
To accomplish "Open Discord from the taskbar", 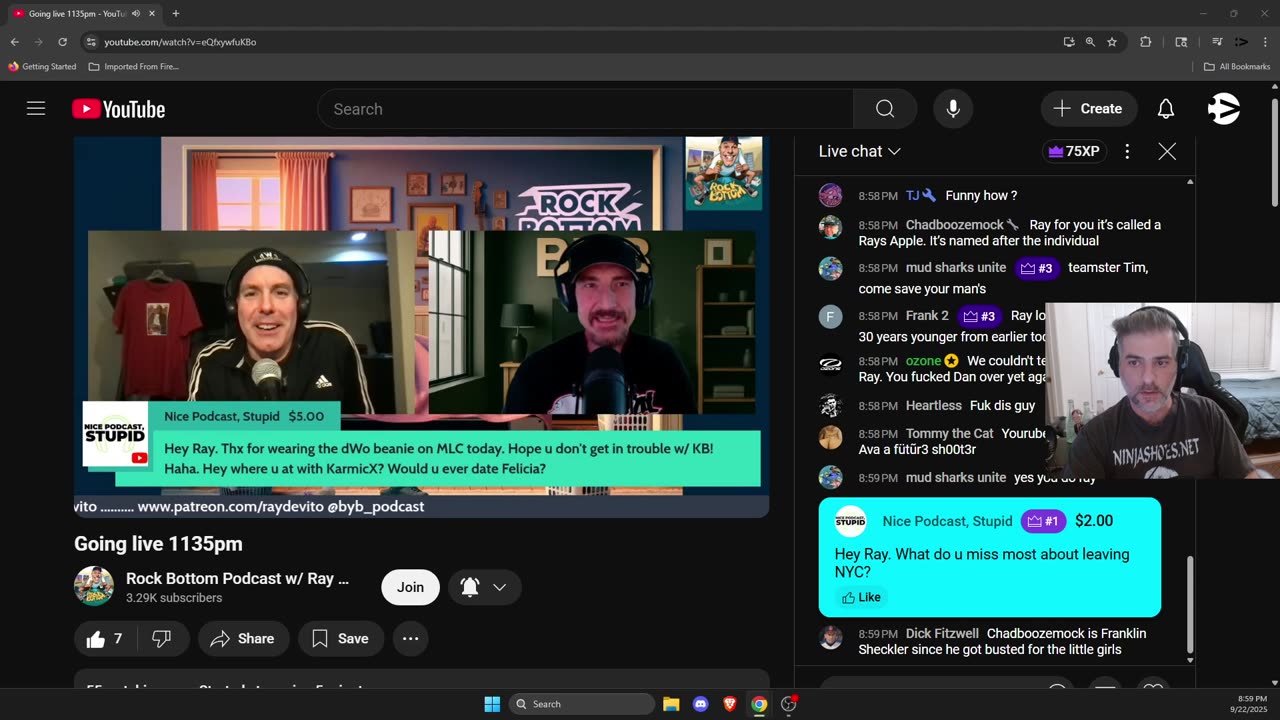I will 700,704.
